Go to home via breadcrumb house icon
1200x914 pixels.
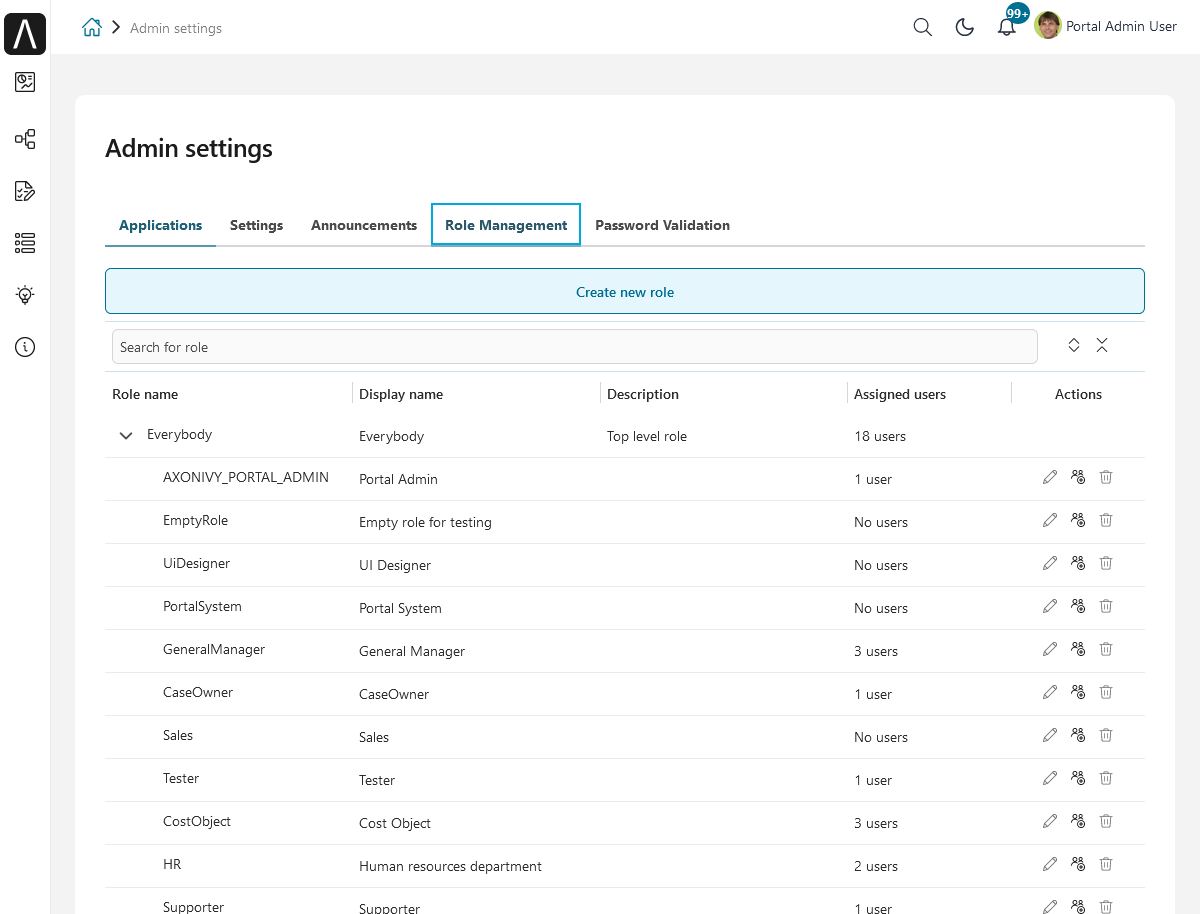tap(92, 28)
